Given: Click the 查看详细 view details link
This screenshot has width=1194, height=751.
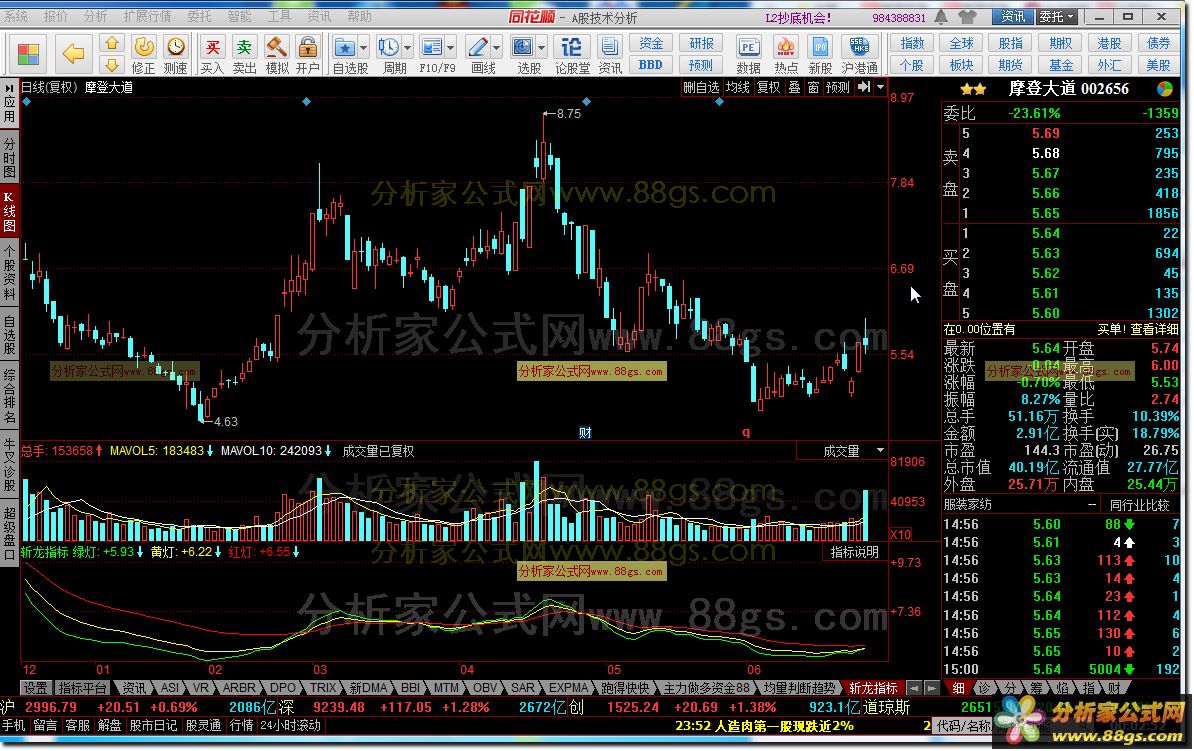Looking at the screenshot, I should (1154, 330).
